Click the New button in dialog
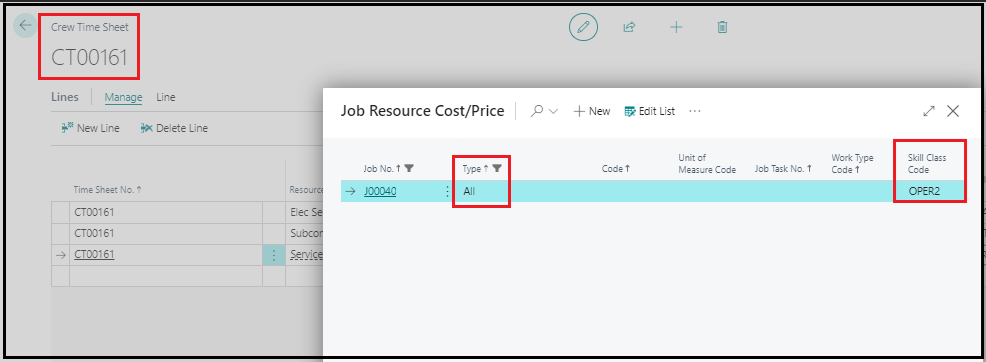 [592, 111]
